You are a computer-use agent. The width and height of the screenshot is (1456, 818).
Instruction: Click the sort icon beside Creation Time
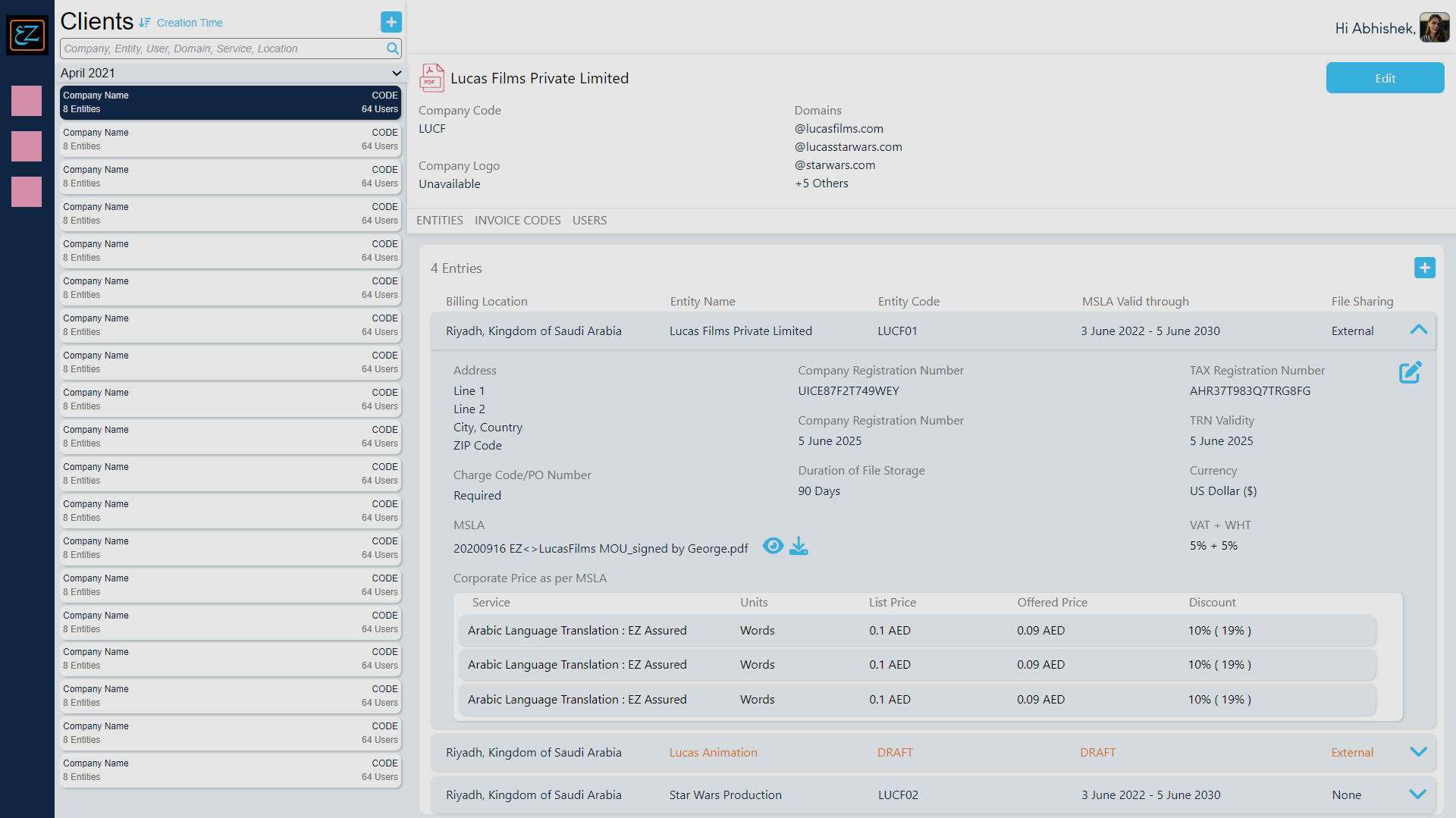tap(143, 23)
